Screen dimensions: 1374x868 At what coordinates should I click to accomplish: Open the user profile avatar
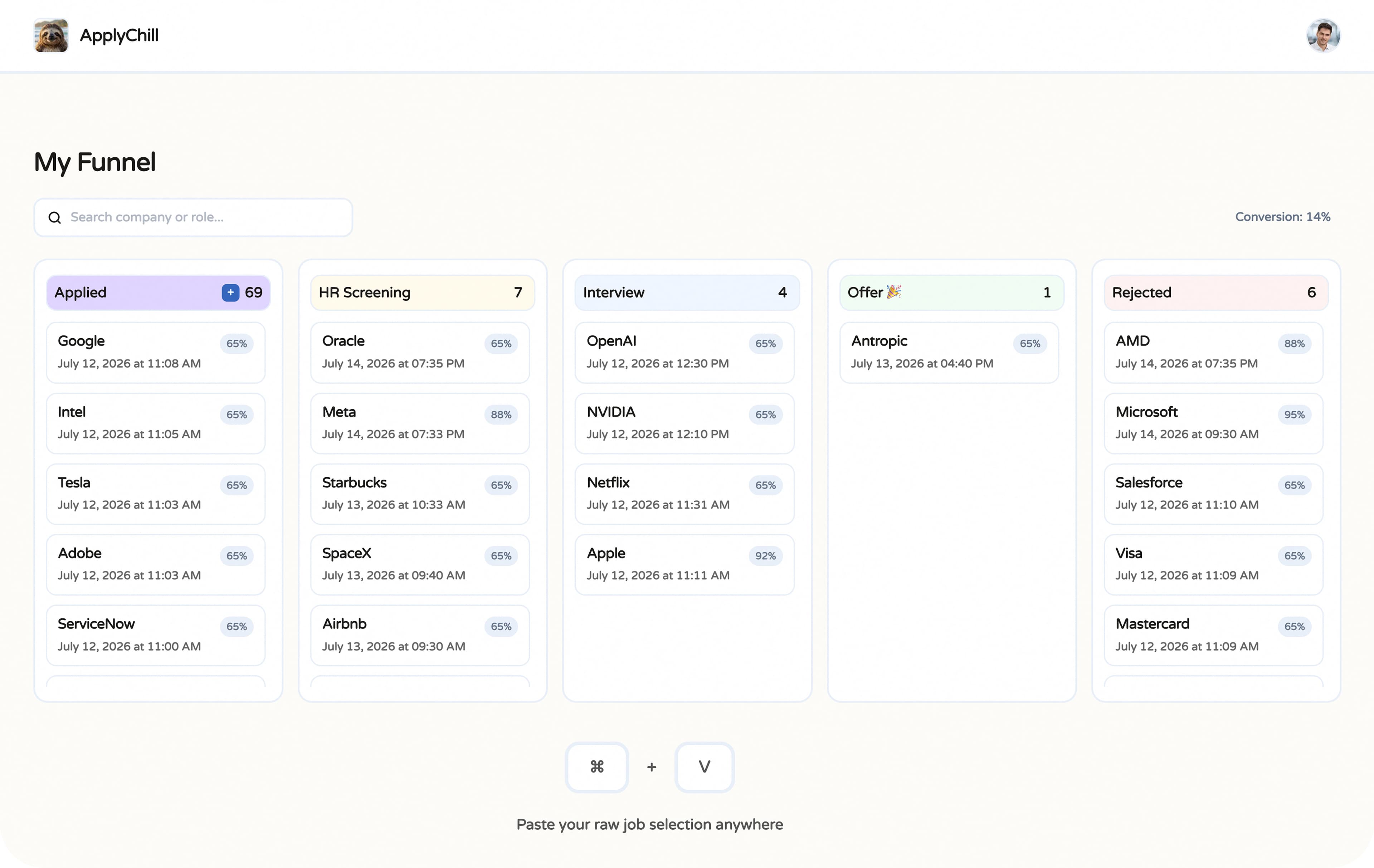[x=1323, y=35]
